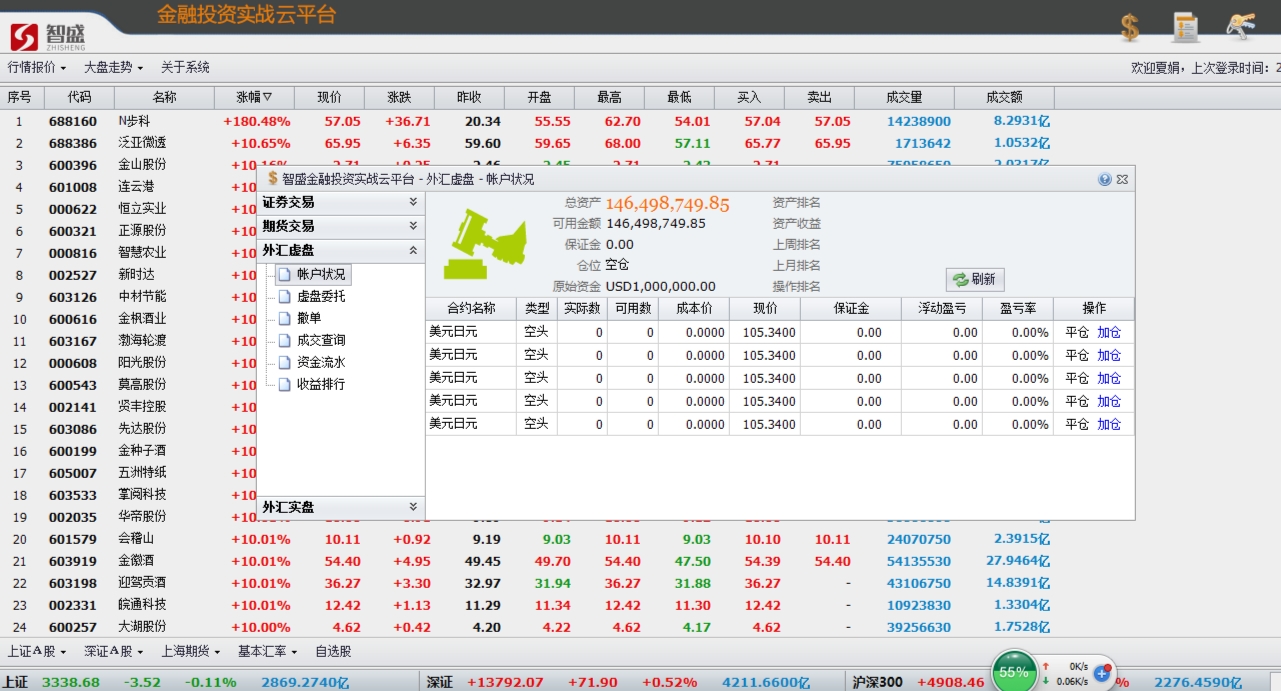
Task: Switch to the 自选股 tab
Action: [x=333, y=652]
